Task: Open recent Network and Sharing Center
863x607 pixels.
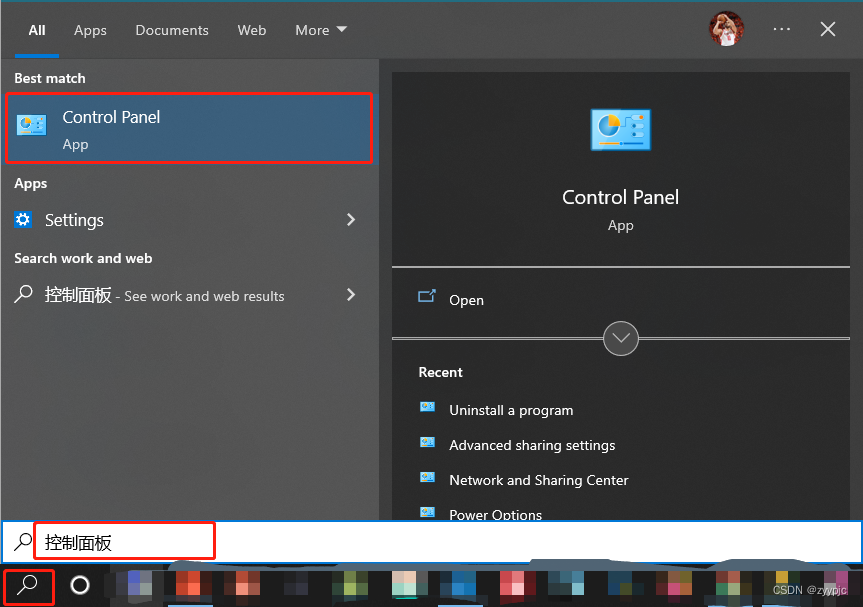Action: pyautogui.click(x=538, y=480)
